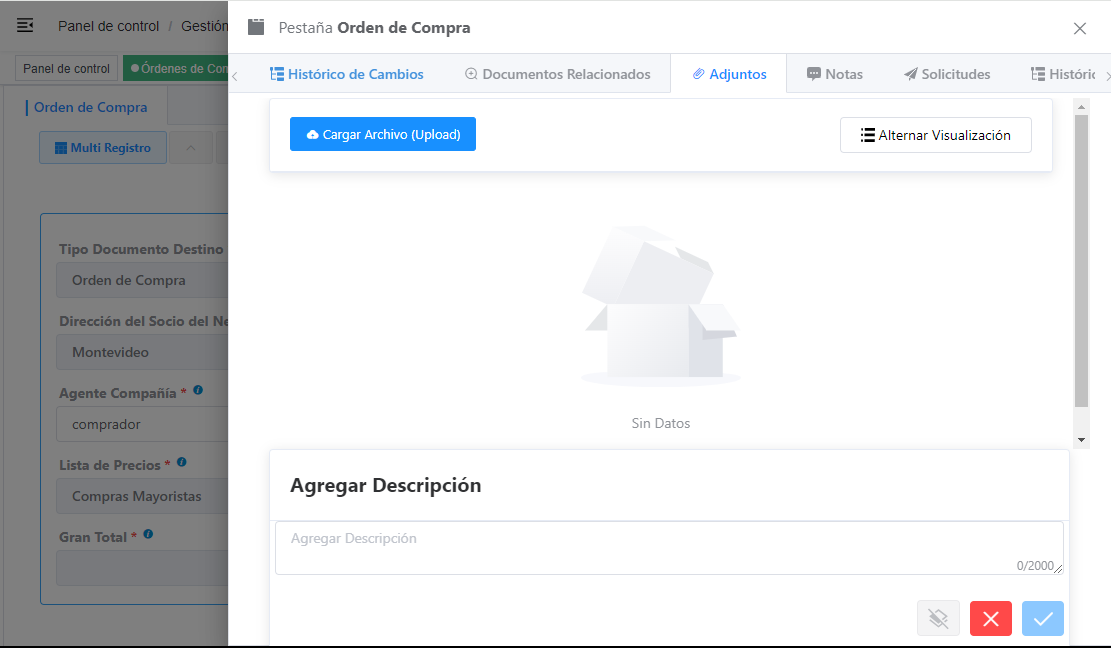Switch to the Solicitudes tab
Image resolution: width=1111 pixels, height=648 pixels.
[x=946, y=74]
